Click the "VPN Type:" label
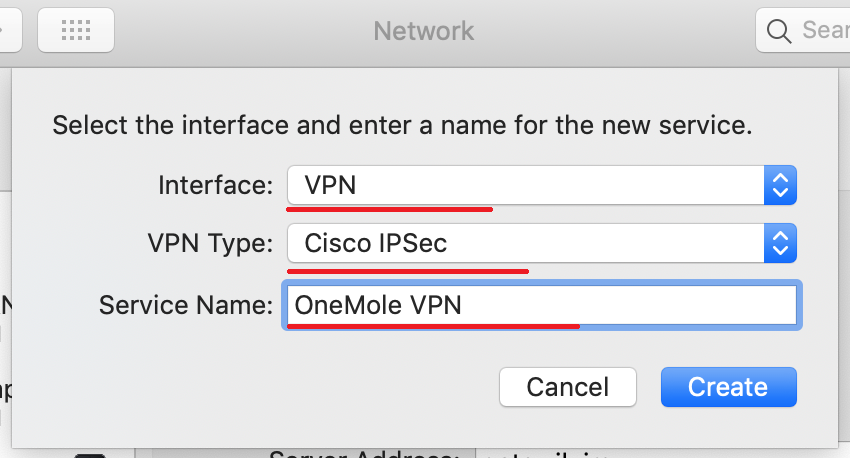The width and height of the screenshot is (850, 458). point(210,243)
